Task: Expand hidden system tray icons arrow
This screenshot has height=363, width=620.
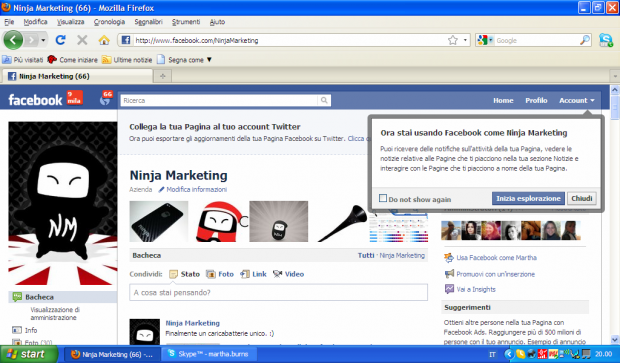Action: [509, 354]
